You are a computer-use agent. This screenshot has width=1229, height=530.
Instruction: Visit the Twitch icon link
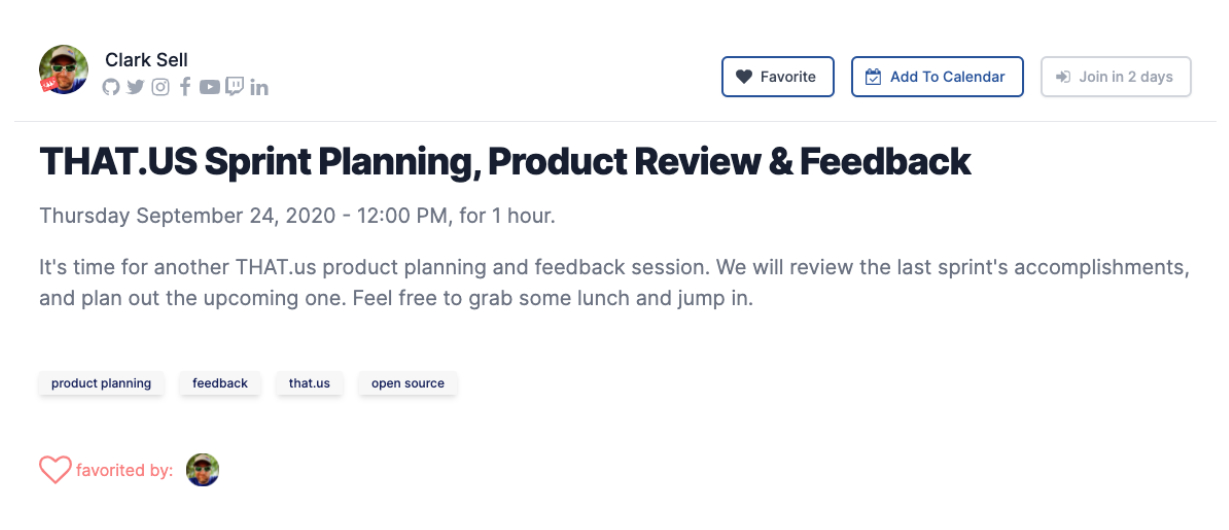[x=234, y=87]
